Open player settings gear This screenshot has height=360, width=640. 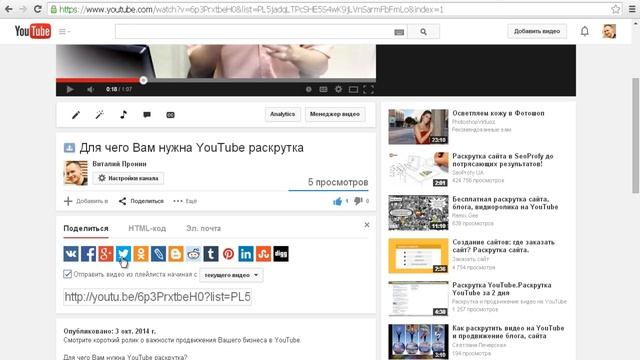coord(338,89)
